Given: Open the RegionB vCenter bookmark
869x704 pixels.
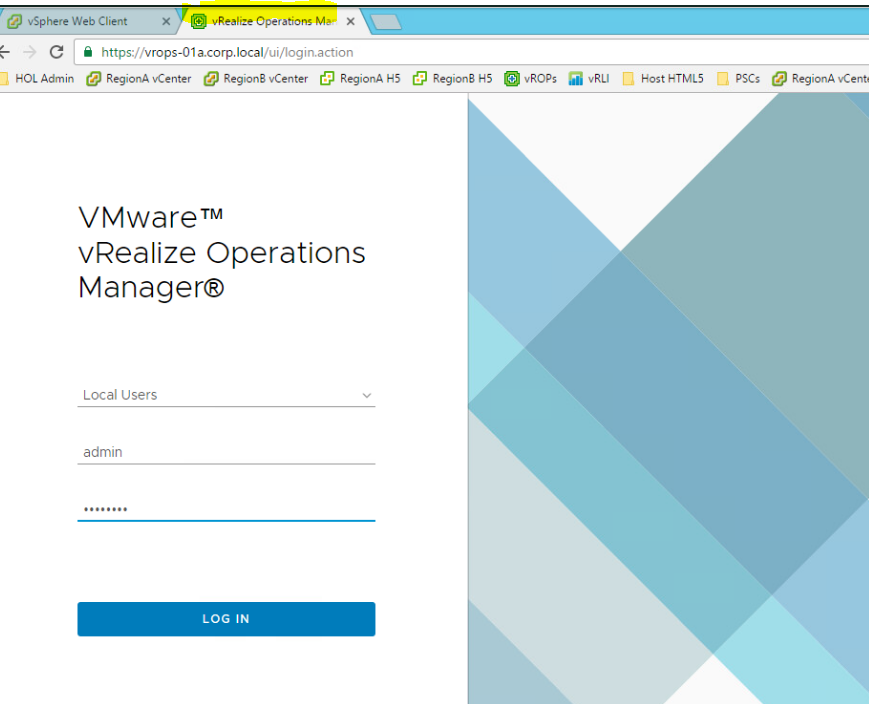Looking at the screenshot, I should 256,79.
